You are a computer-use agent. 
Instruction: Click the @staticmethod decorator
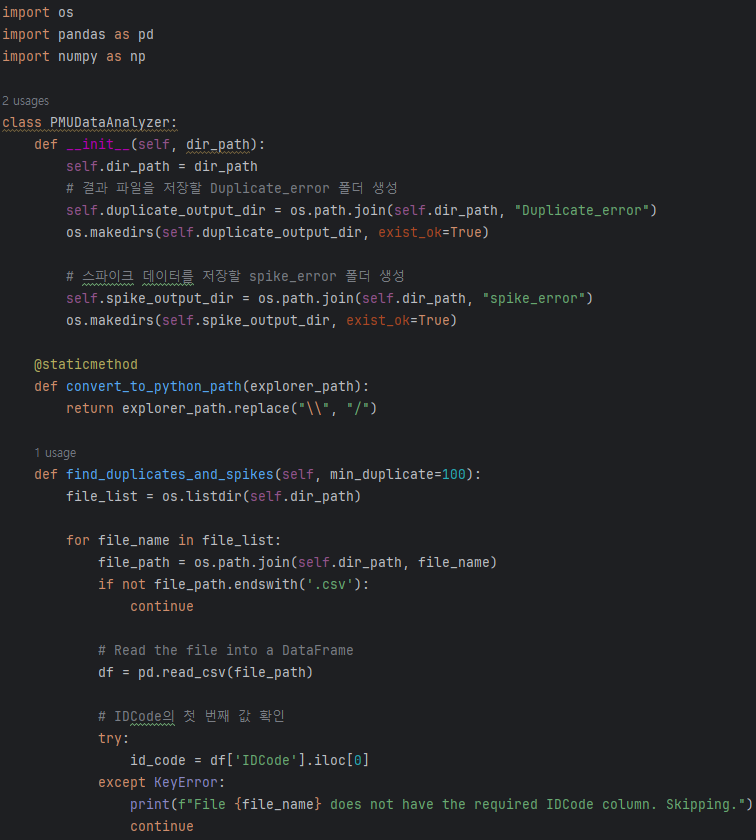click(x=86, y=364)
